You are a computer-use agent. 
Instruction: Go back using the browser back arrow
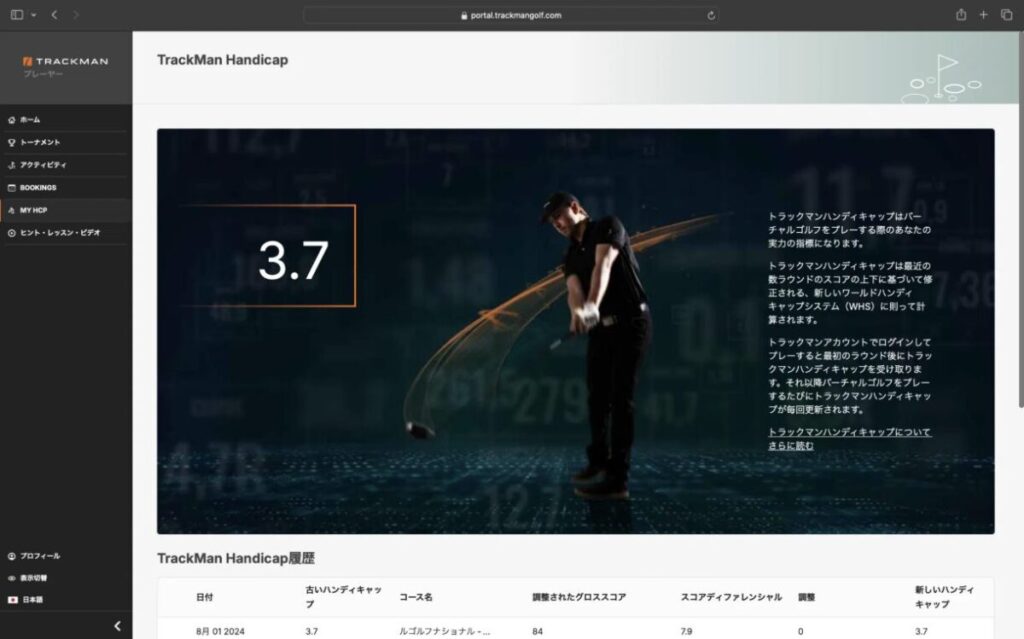[x=54, y=15]
